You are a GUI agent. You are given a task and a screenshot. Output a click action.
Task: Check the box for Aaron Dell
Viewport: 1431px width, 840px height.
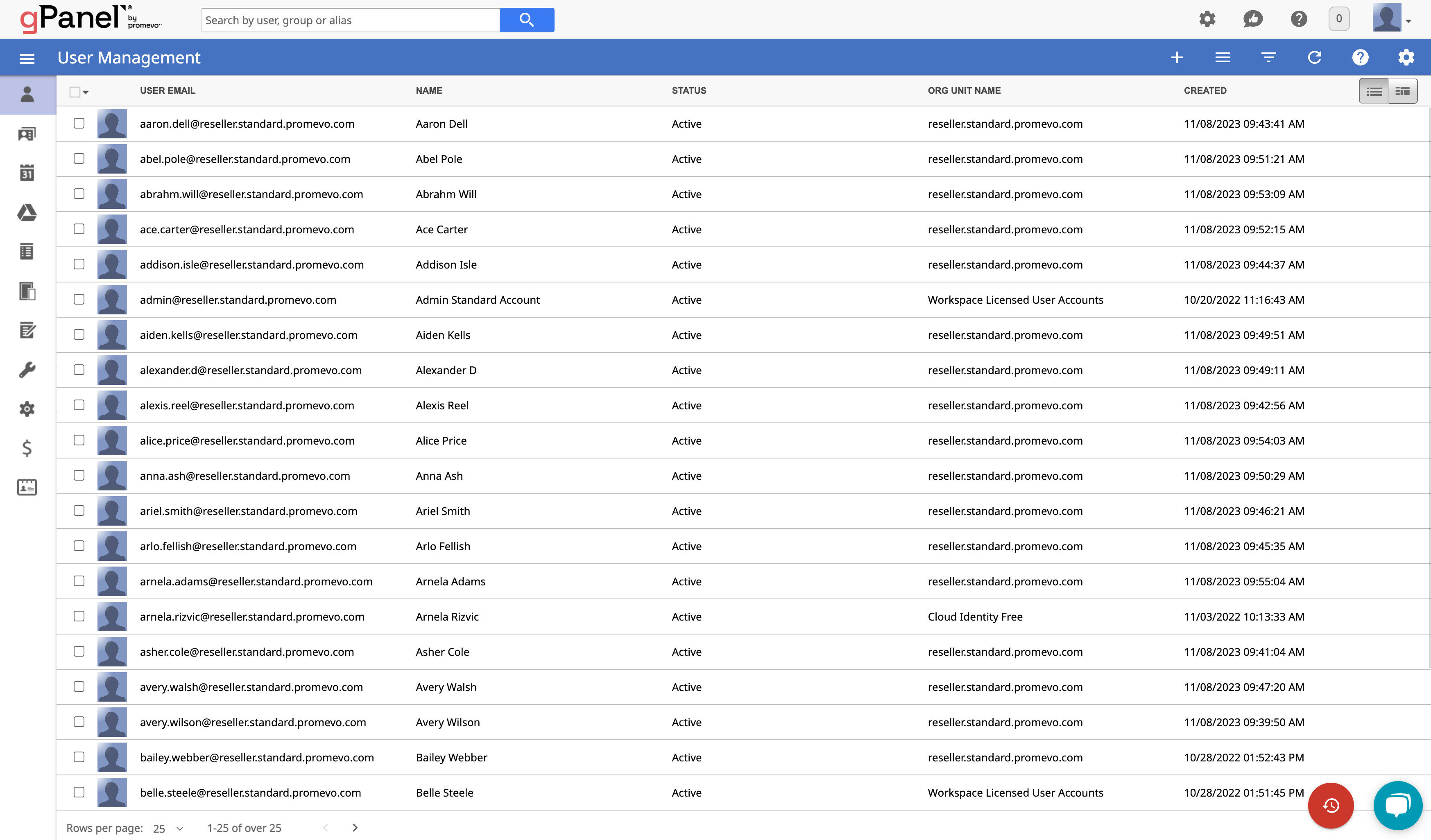[x=79, y=123]
